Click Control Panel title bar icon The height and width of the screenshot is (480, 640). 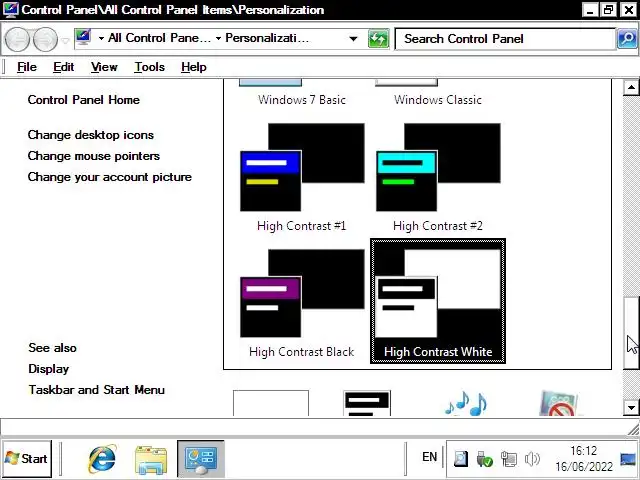point(10,9)
